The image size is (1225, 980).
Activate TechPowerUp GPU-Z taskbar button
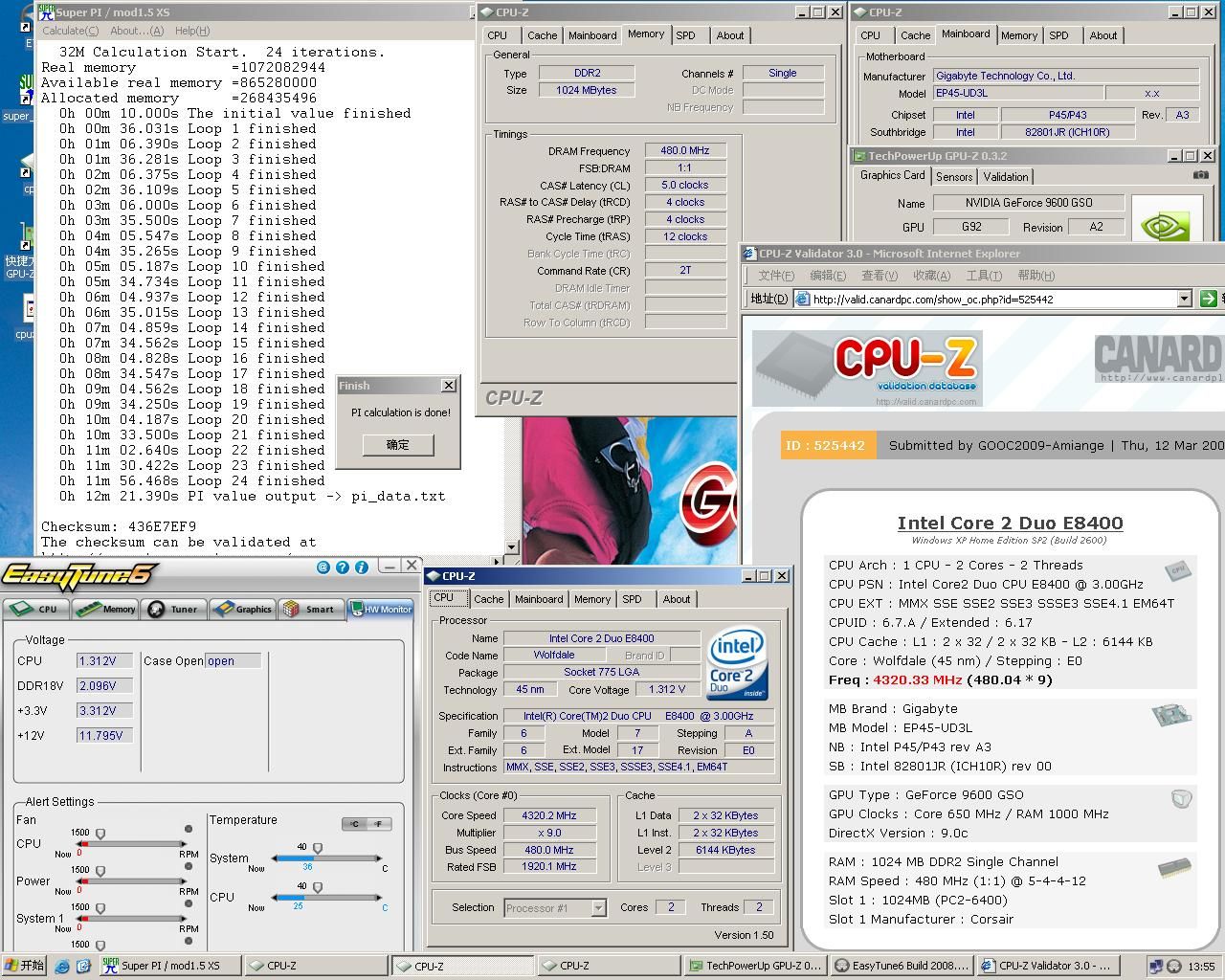tap(756, 966)
